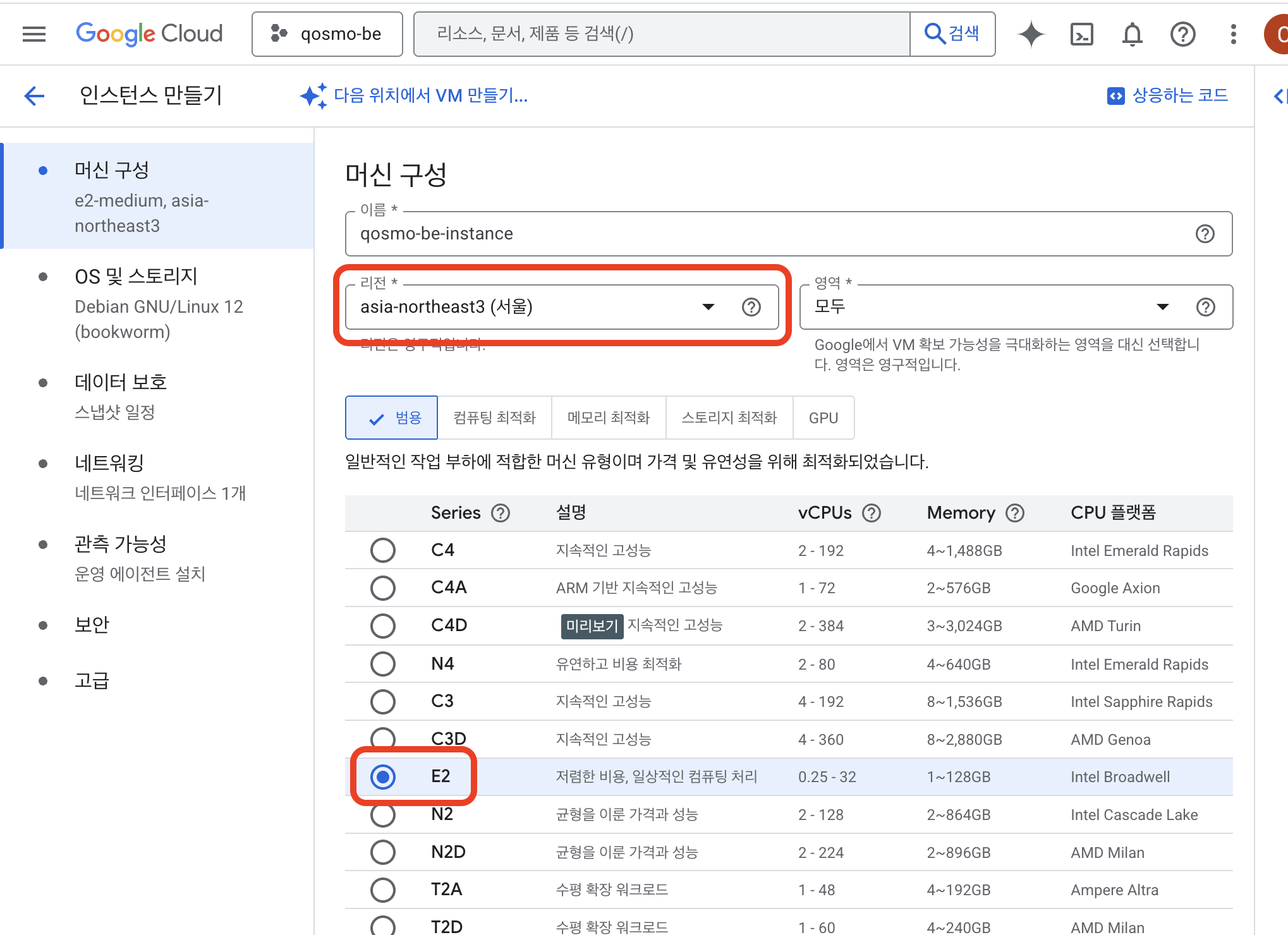The width and height of the screenshot is (1288, 935).
Task: Select the N4 series radio button
Action: (383, 664)
